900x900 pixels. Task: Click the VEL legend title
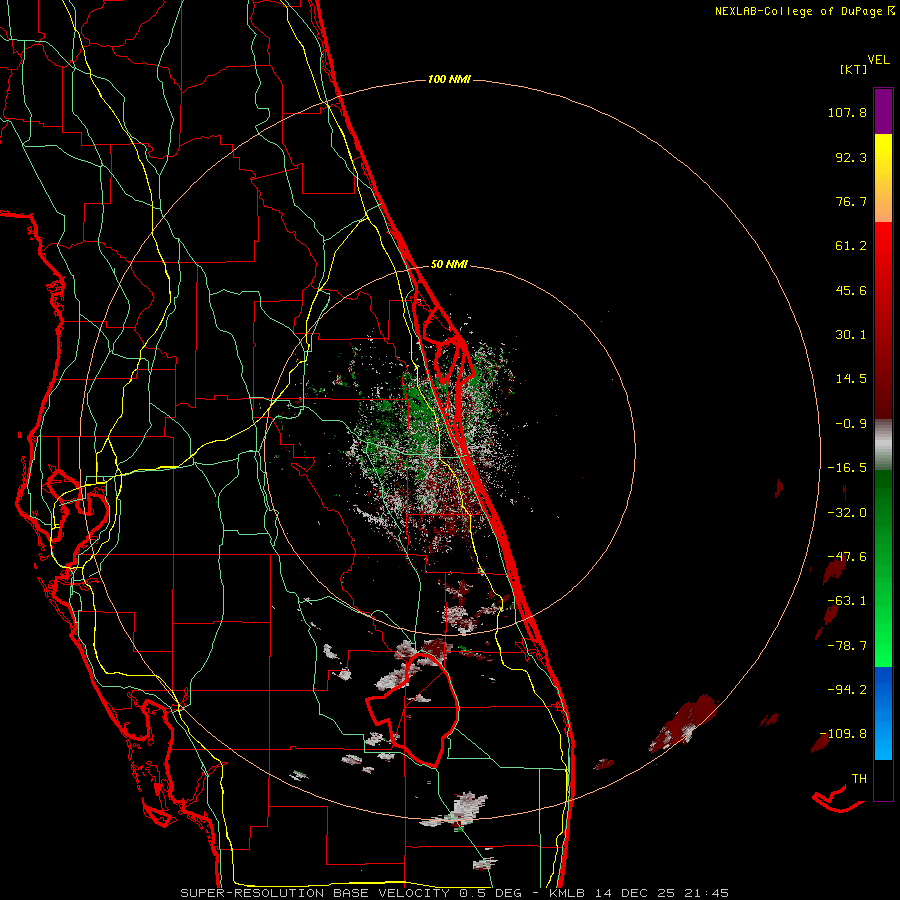point(878,60)
